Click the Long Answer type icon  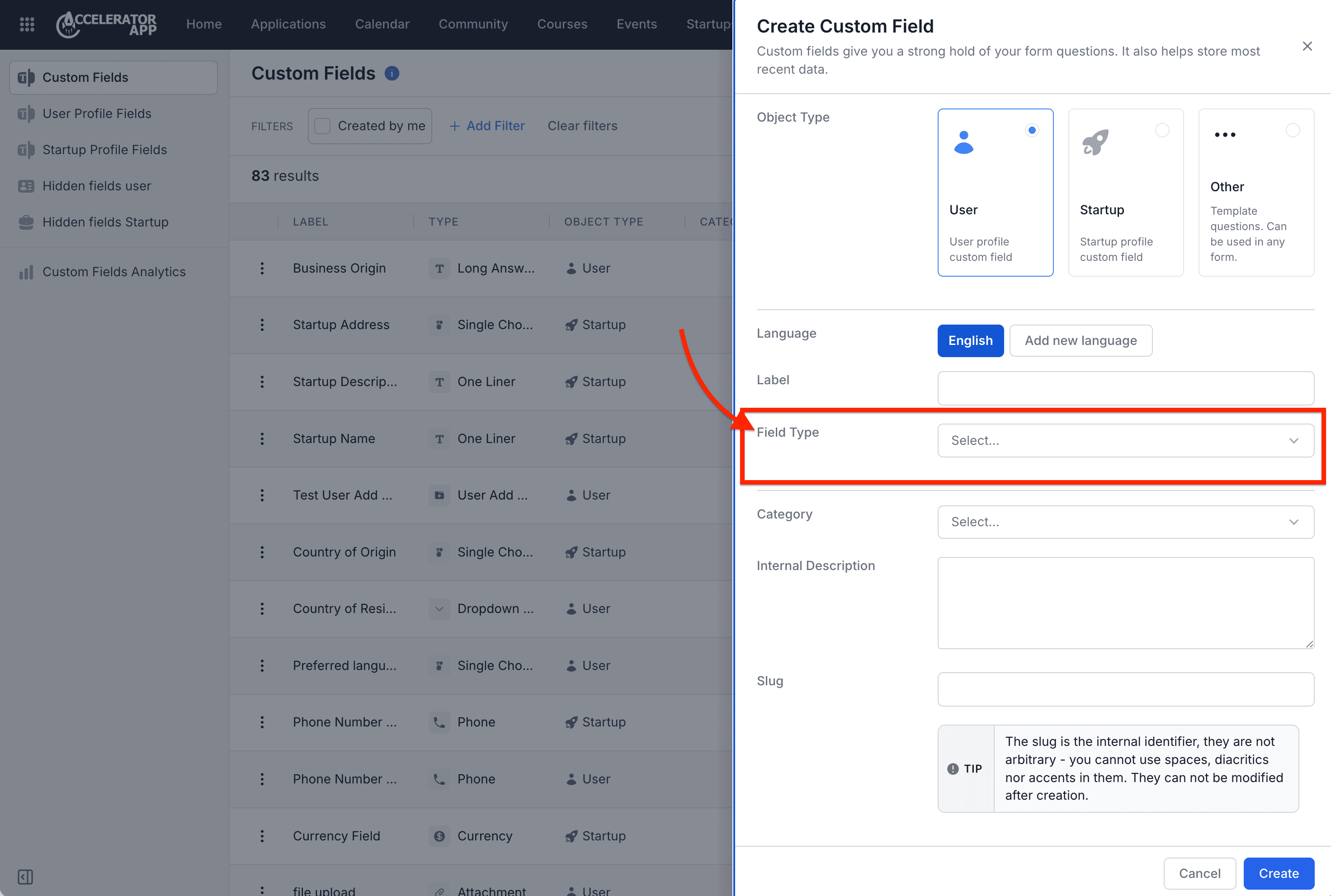tap(439, 268)
